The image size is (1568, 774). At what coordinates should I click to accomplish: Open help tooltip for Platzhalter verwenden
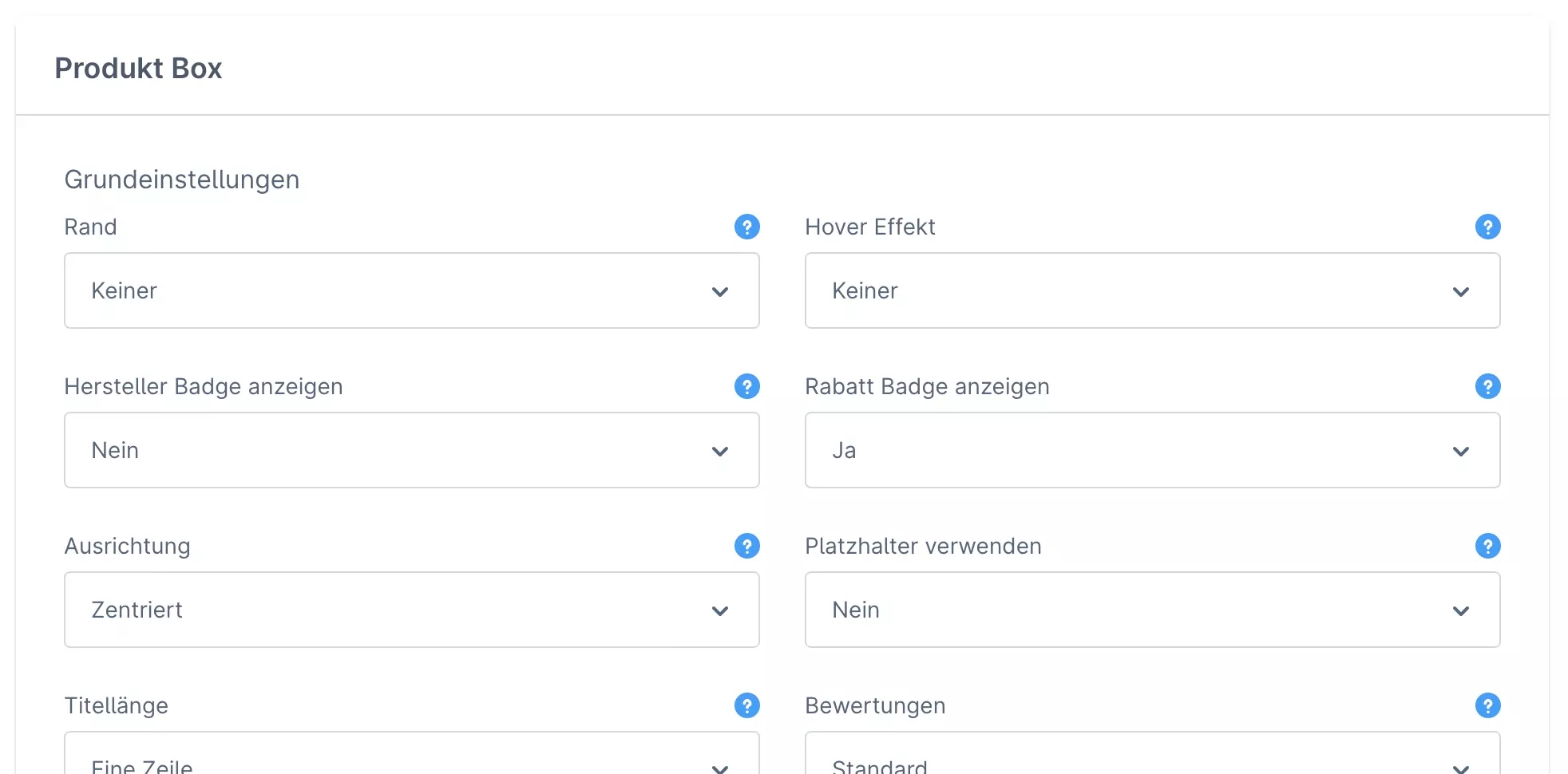coord(1487,546)
